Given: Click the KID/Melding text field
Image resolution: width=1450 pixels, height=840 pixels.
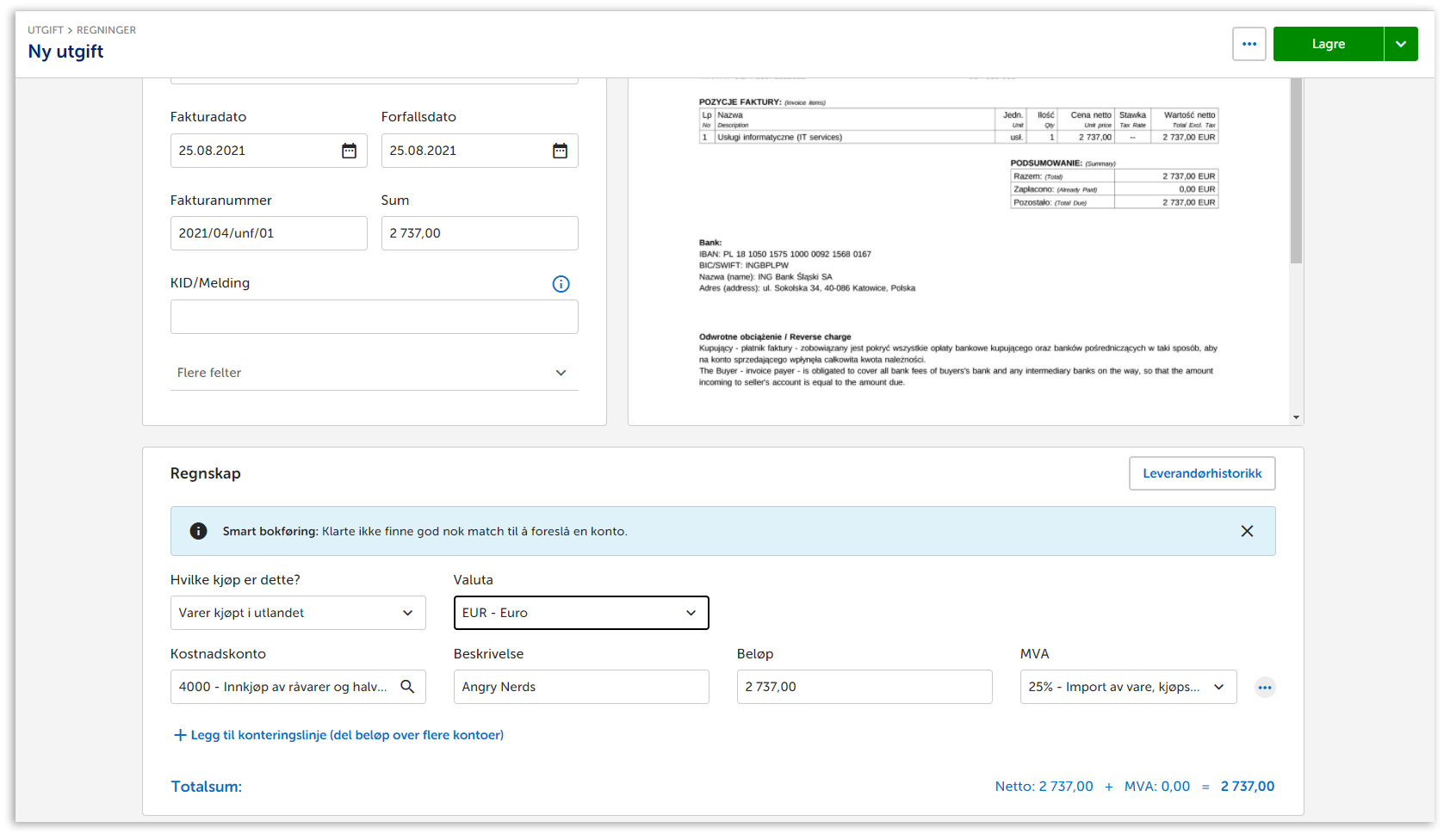Looking at the screenshot, I should 374,317.
